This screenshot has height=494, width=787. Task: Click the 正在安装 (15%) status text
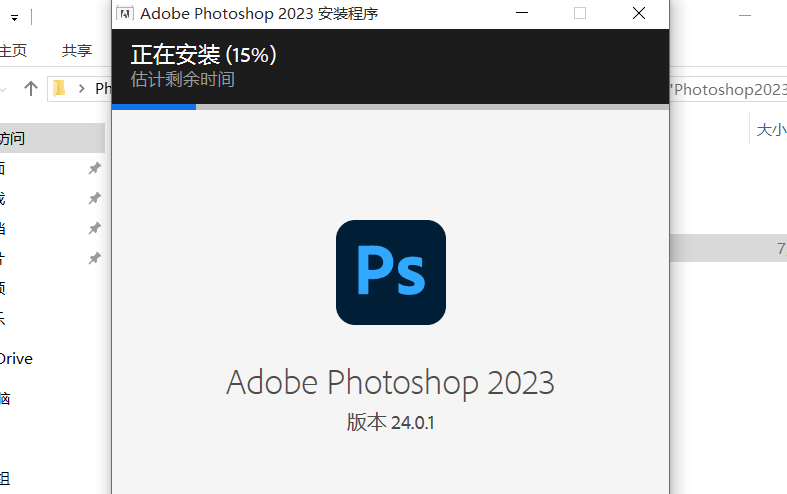click(203, 55)
